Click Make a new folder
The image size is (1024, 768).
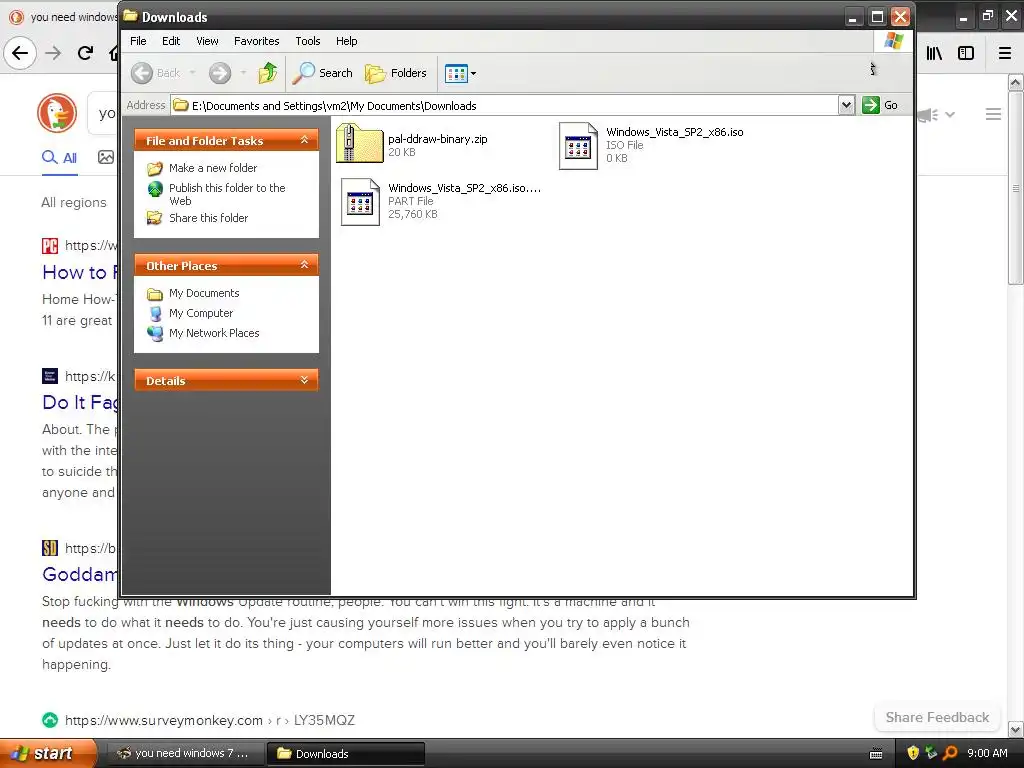213,168
